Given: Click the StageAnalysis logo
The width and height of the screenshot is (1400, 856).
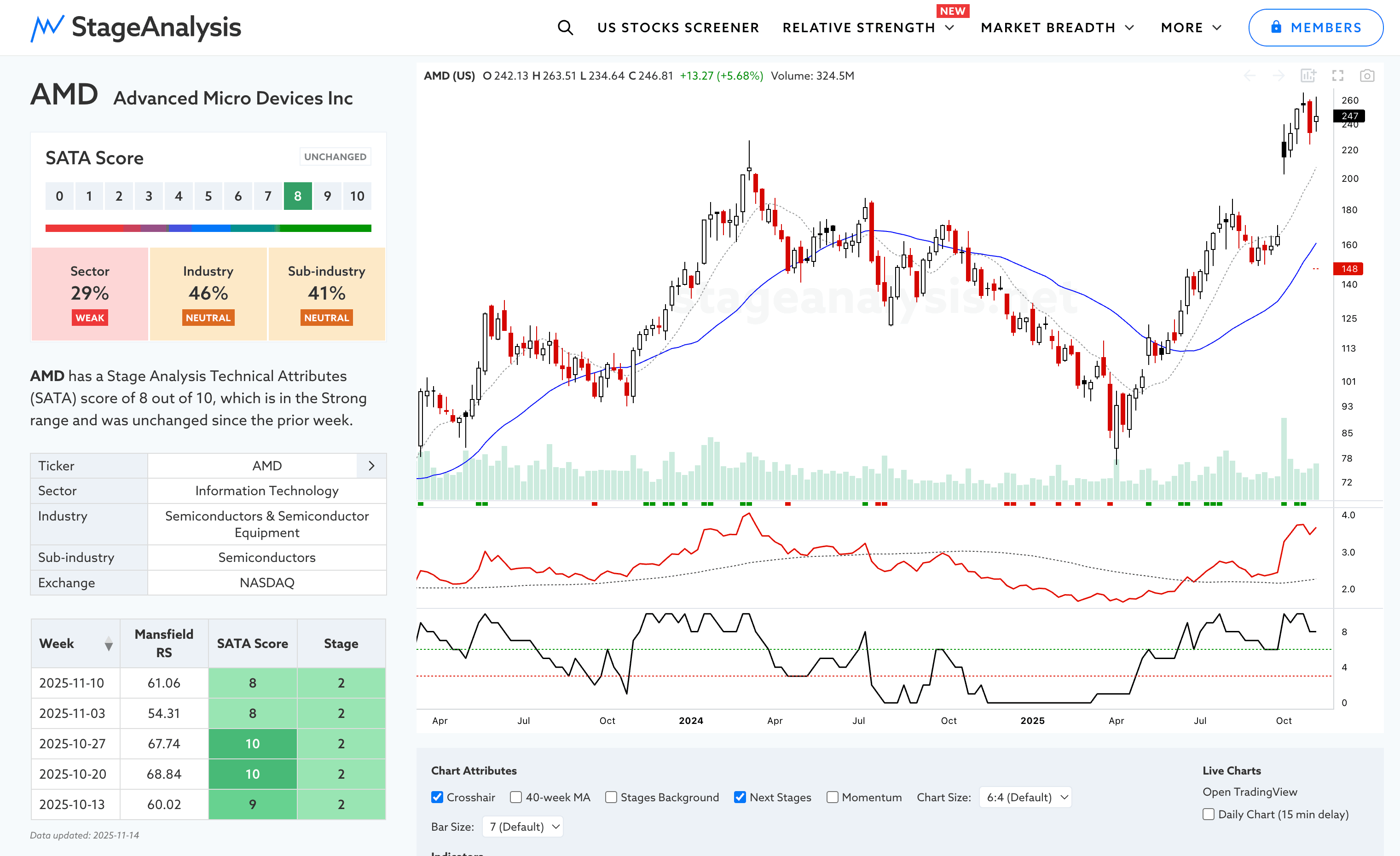Looking at the screenshot, I should [x=136, y=27].
